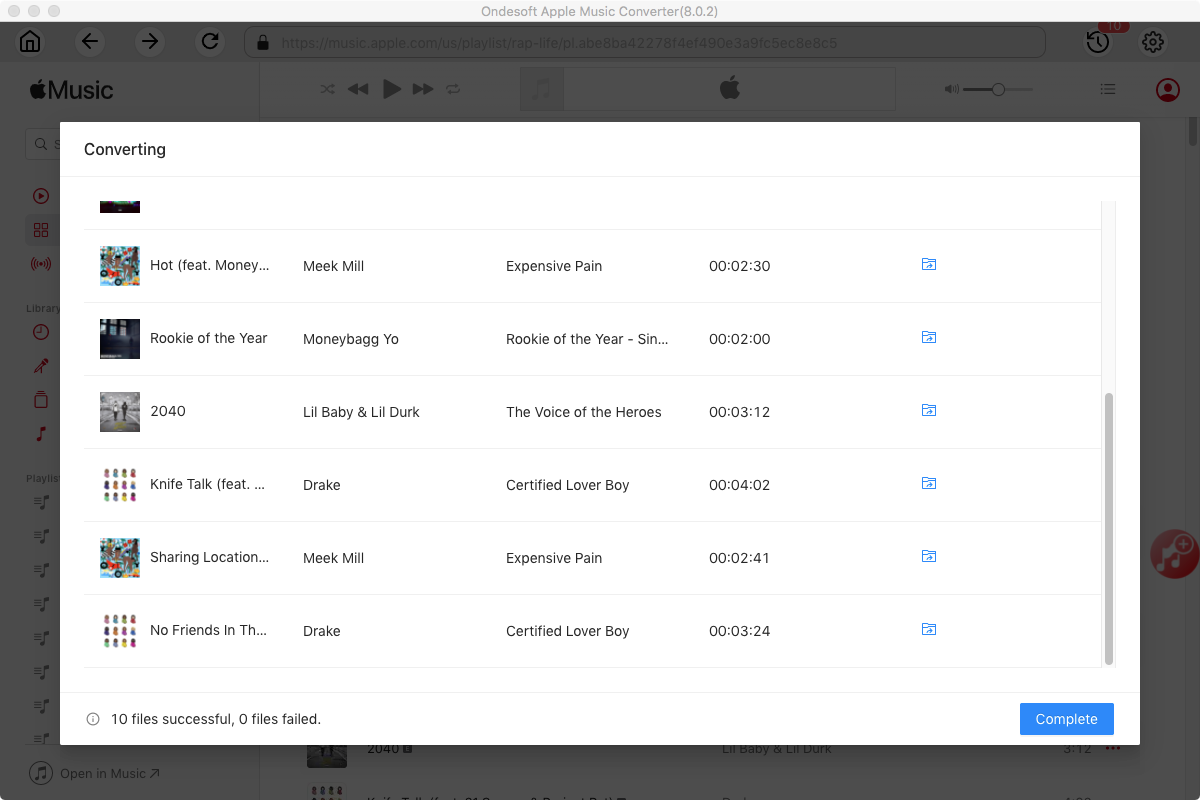Image resolution: width=1200 pixels, height=800 pixels.
Task: Click the info icon beside files successful
Action: [93, 719]
